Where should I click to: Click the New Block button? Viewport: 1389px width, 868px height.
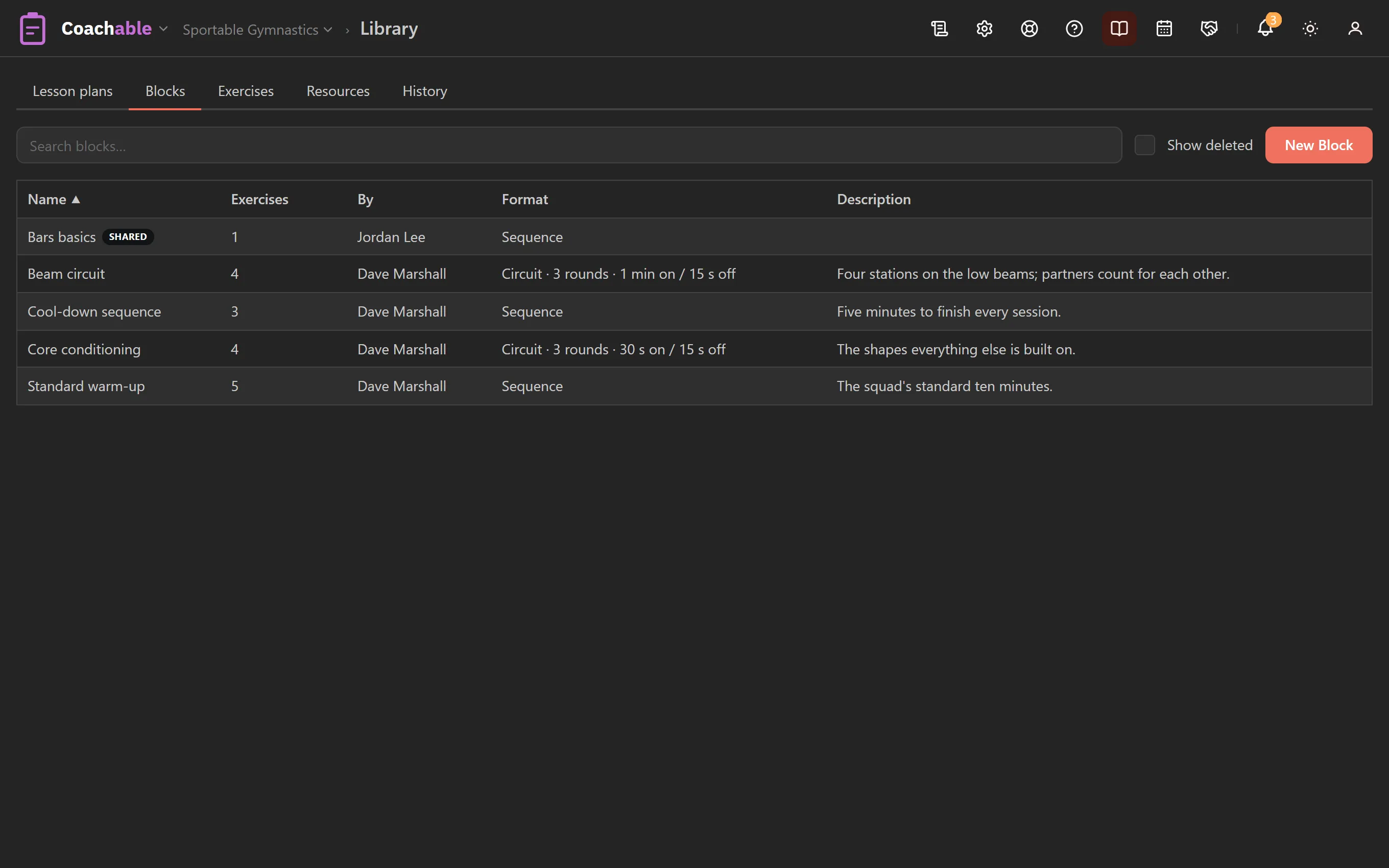click(x=1319, y=144)
